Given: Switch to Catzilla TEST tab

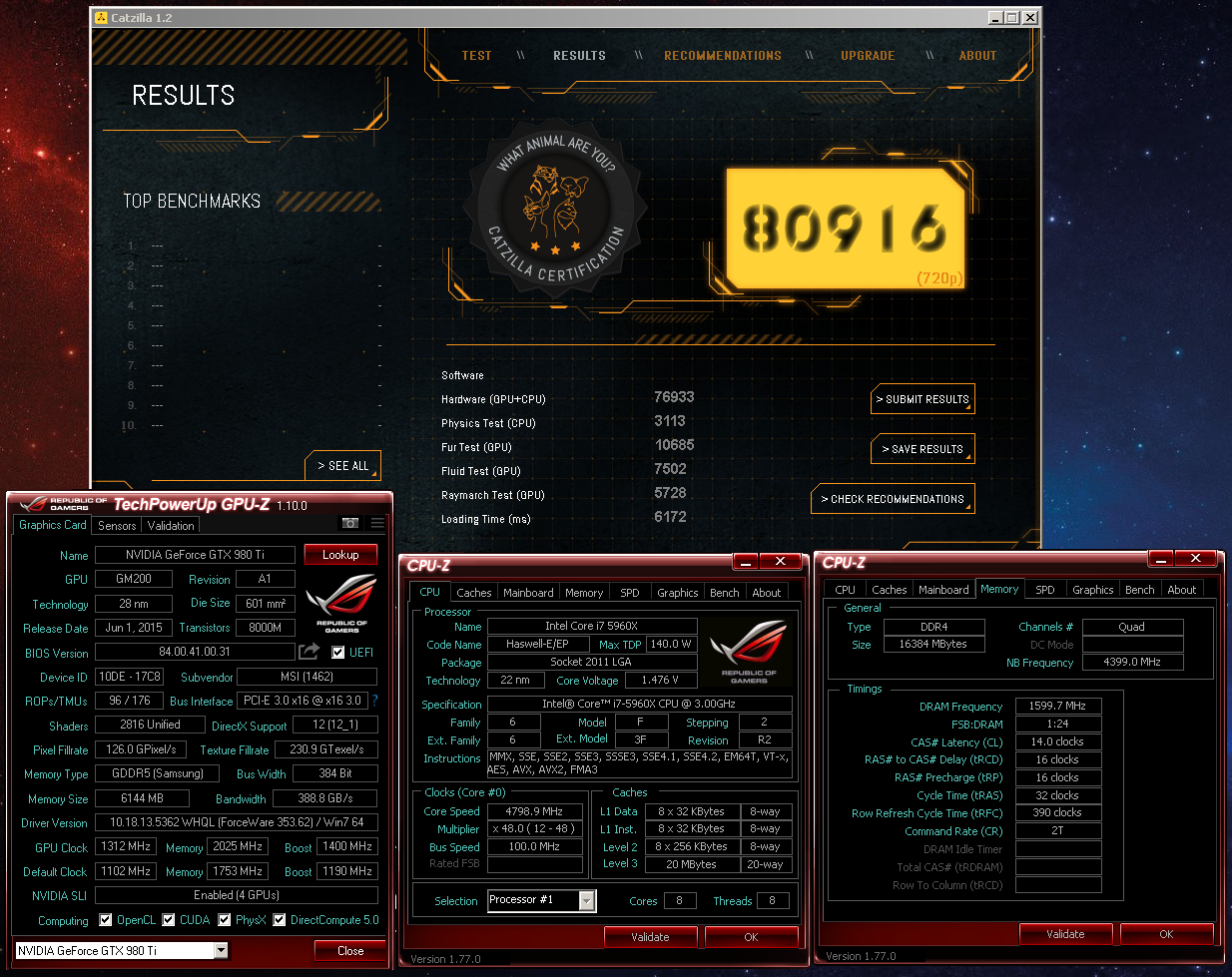Looking at the screenshot, I should [476, 56].
